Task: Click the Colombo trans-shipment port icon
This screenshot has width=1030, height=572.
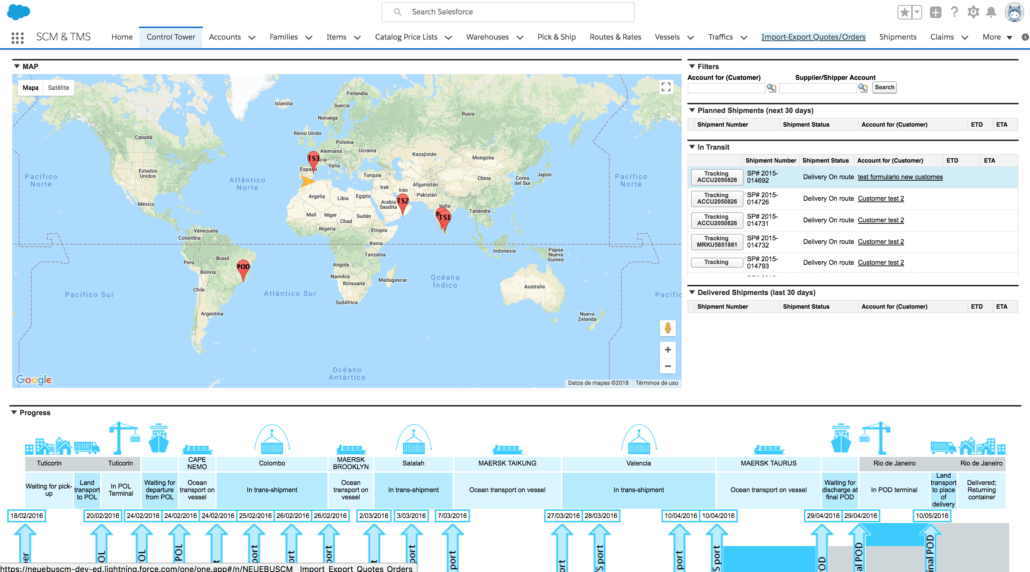Action: (271, 439)
